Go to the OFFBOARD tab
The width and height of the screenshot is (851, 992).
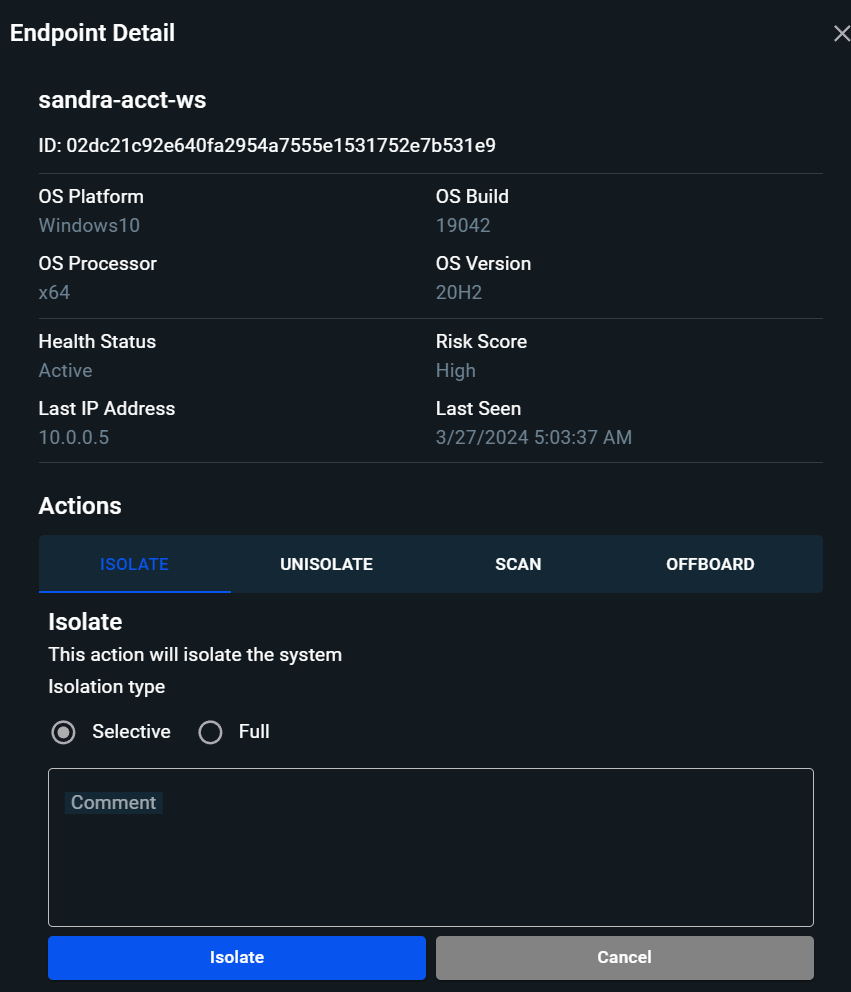(710, 564)
